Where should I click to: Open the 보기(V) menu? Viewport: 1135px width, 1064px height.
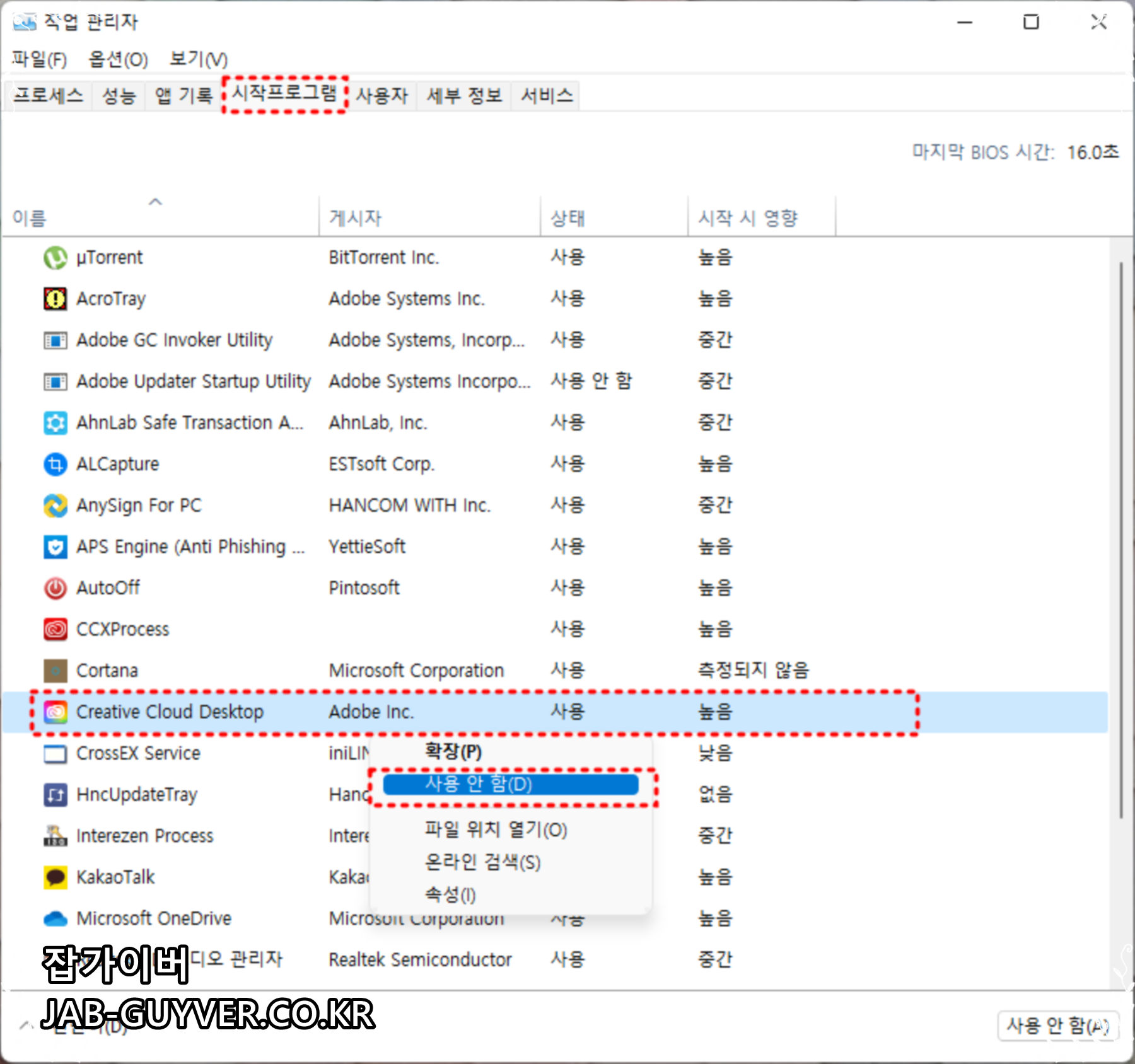click(198, 59)
